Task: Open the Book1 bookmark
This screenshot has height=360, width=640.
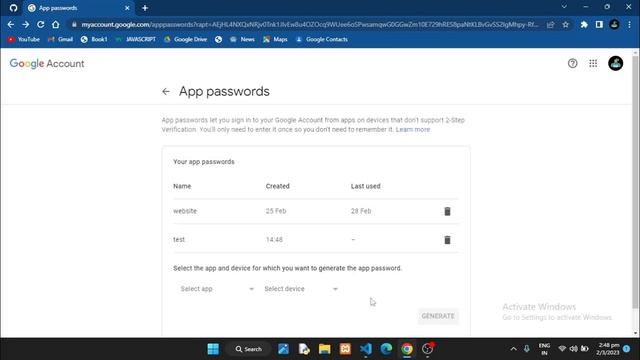Action: tap(94, 39)
